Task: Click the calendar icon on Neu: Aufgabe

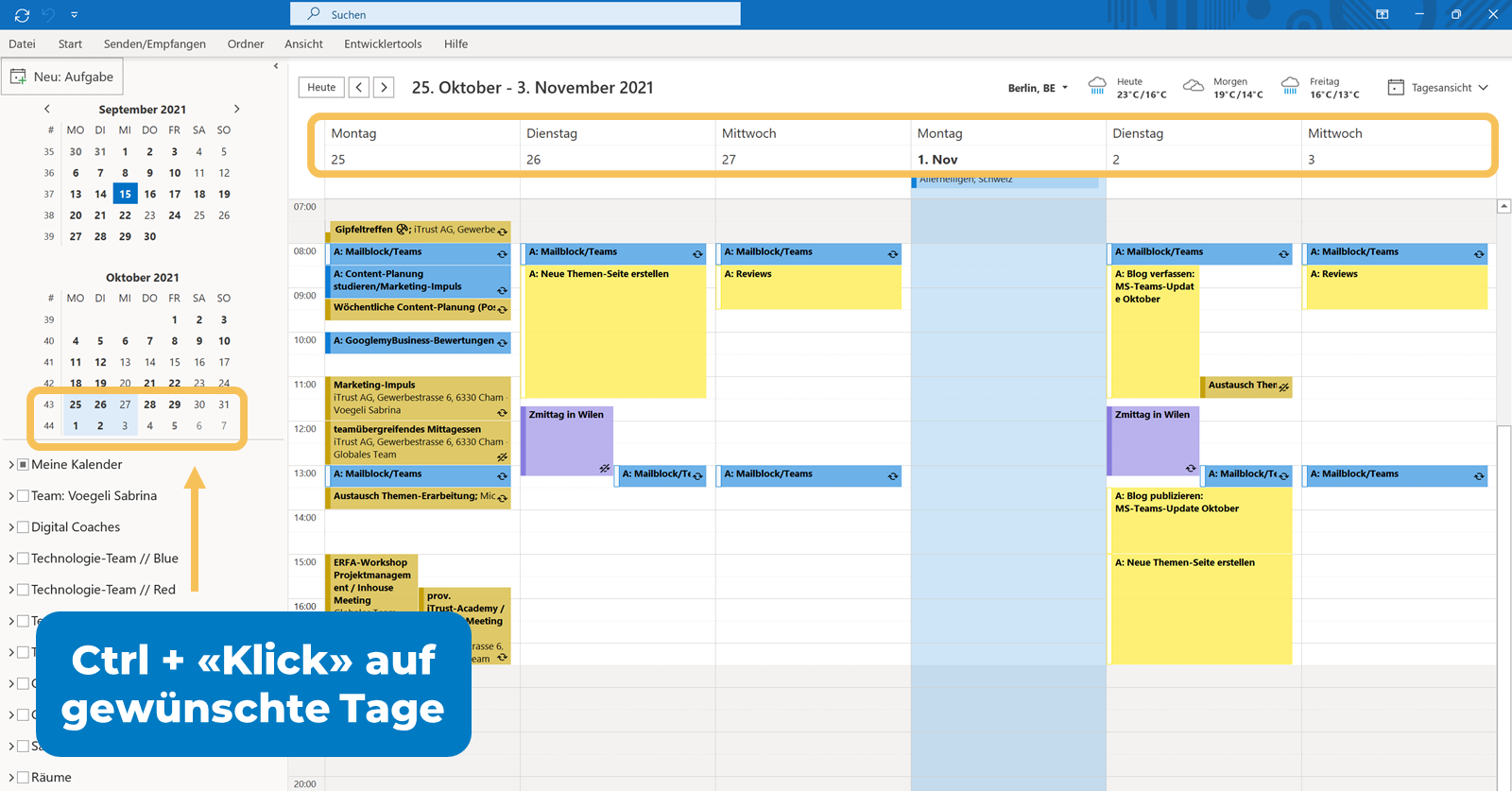Action: [x=18, y=77]
